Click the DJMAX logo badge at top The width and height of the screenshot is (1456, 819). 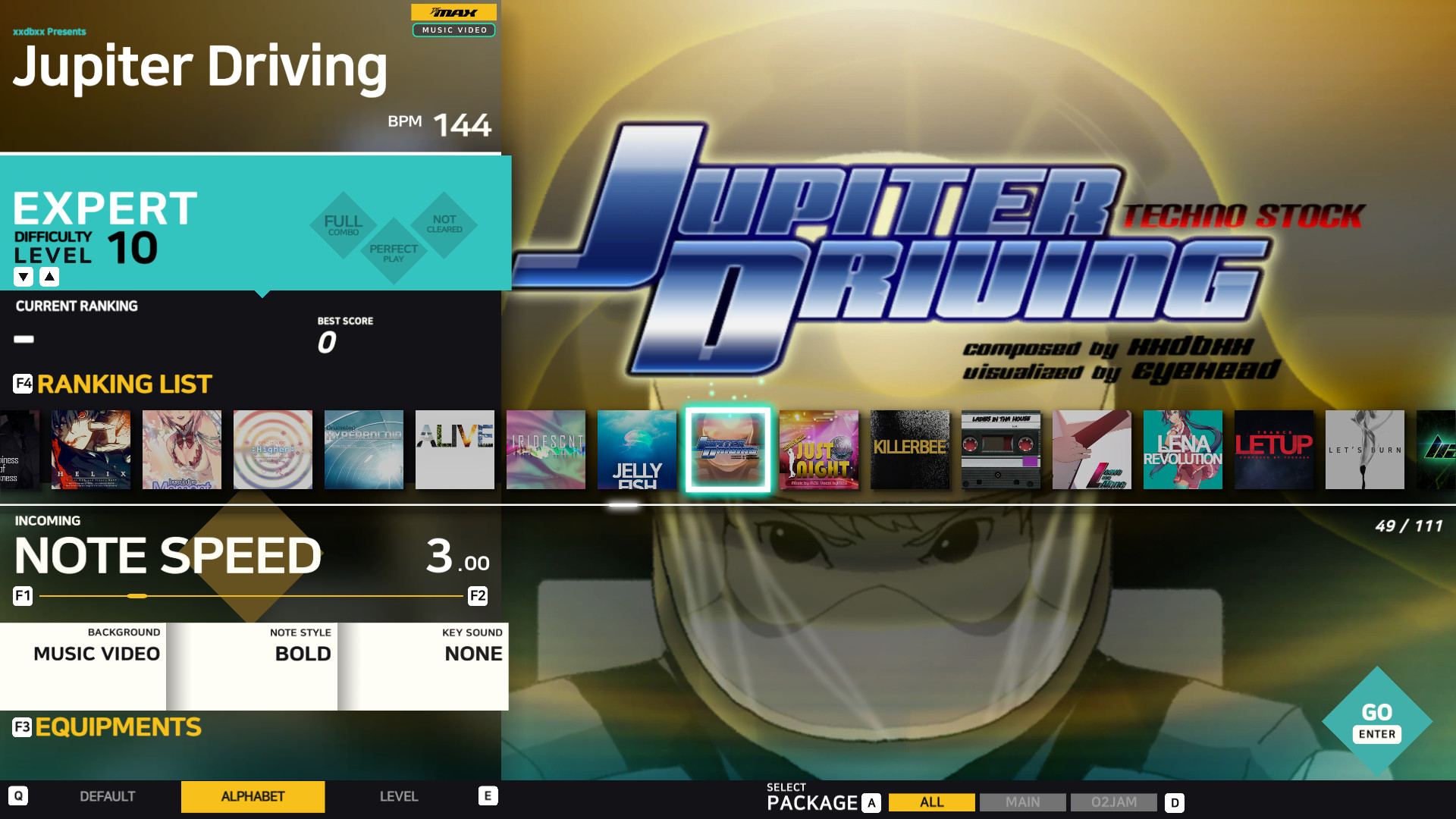point(453,12)
